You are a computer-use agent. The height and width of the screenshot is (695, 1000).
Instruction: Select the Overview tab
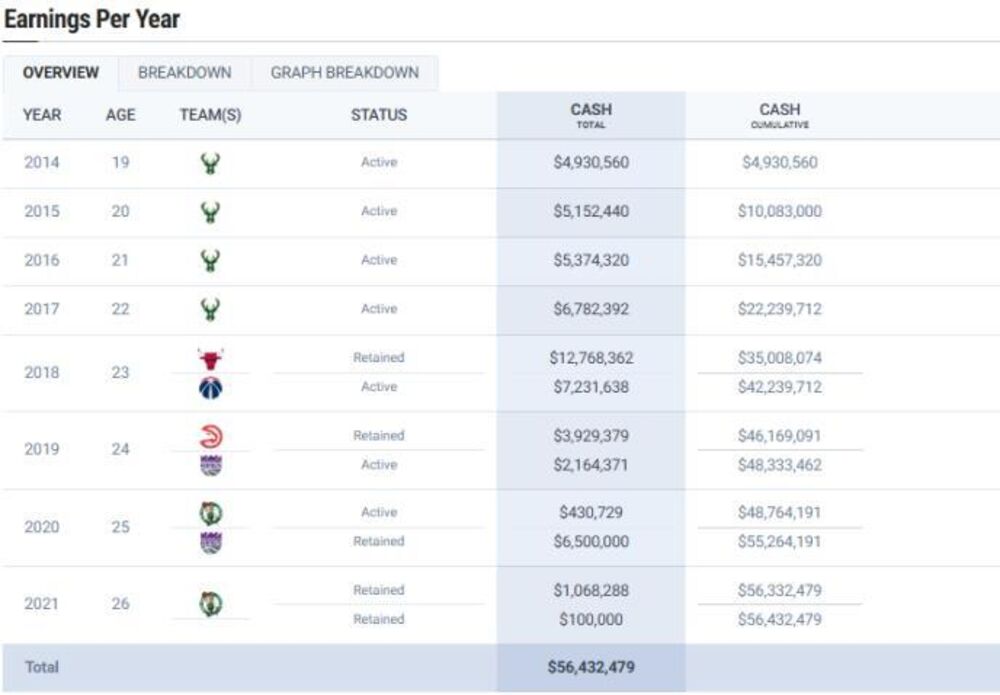(x=61, y=73)
